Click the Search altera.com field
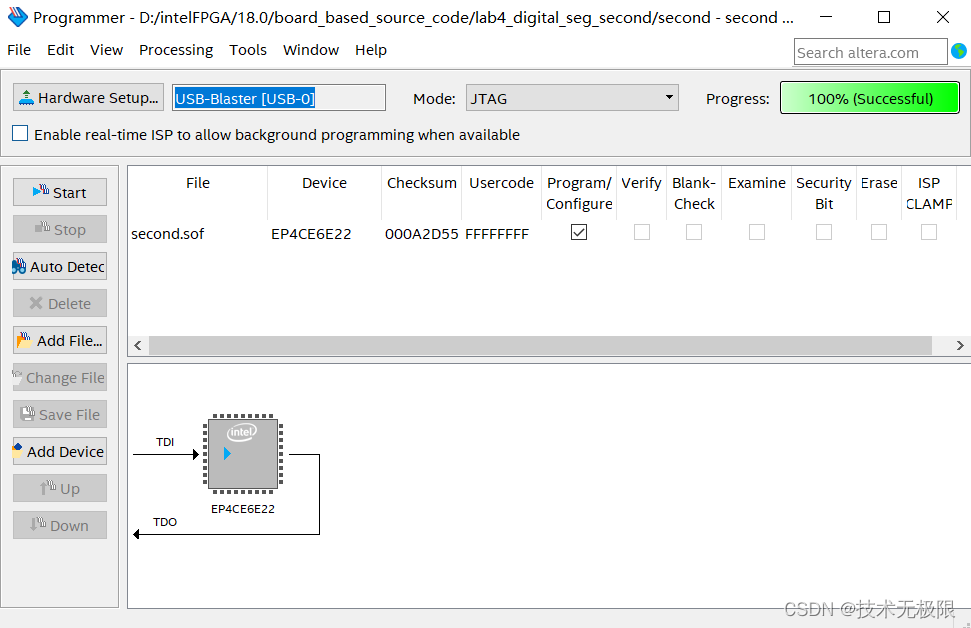The width and height of the screenshot is (971, 628). coord(870,52)
